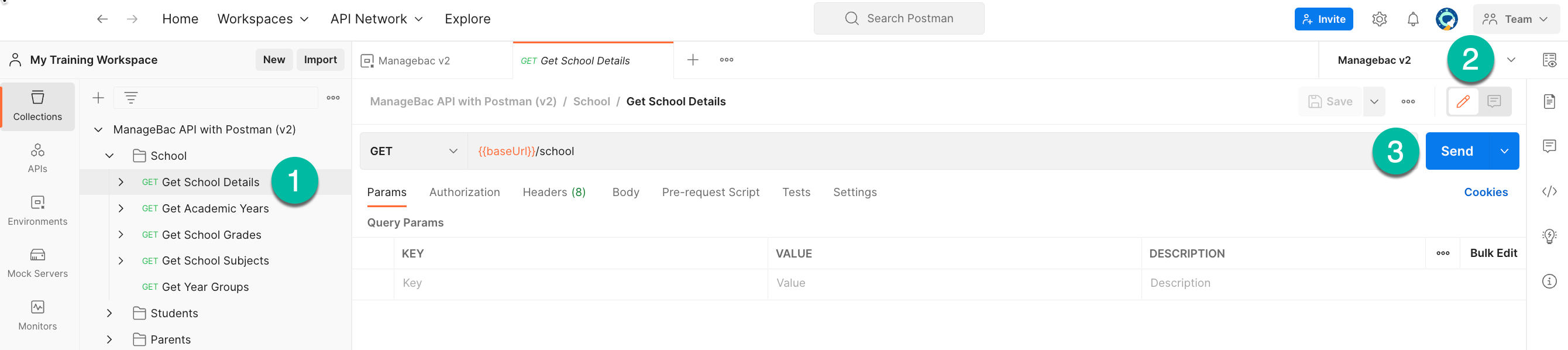
Task: Open the user avatar menu
Action: (1446, 19)
